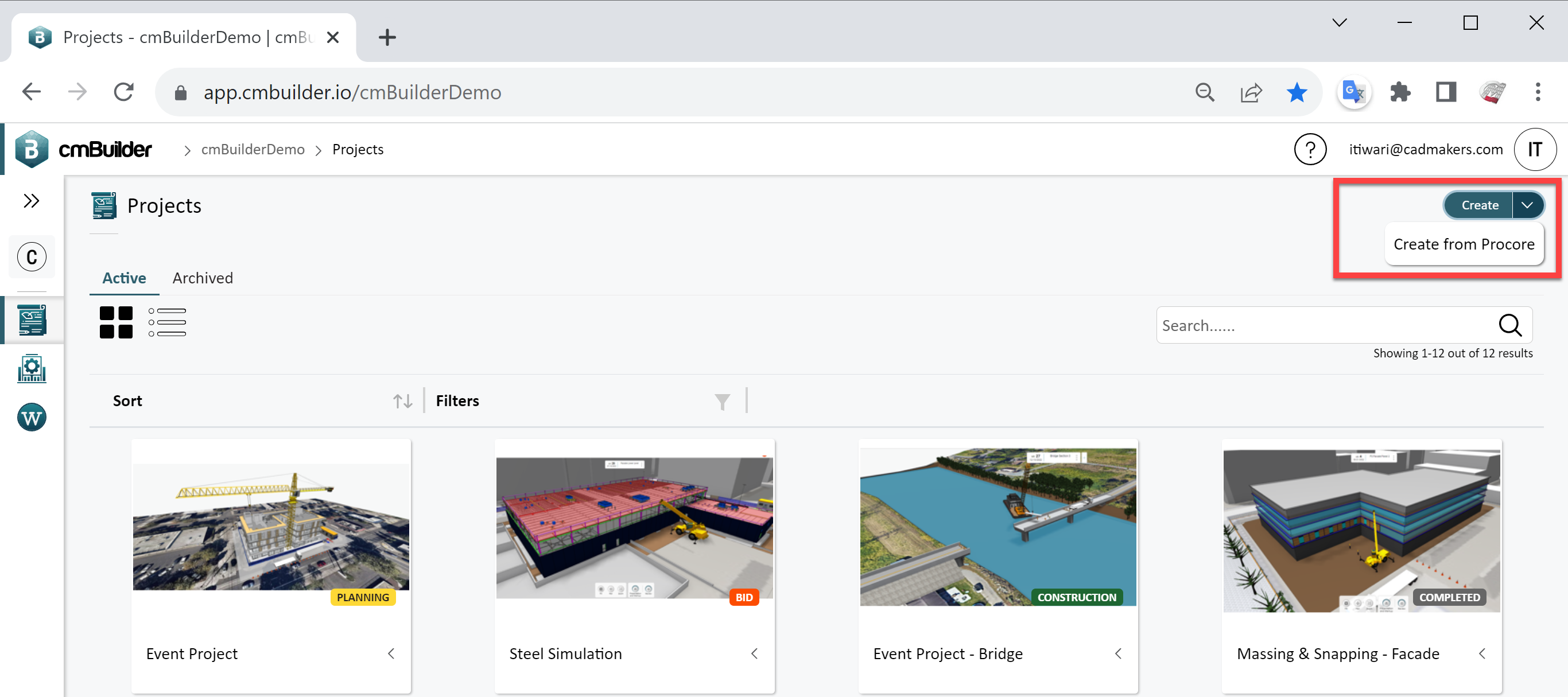This screenshot has width=1568, height=697.
Task: Open the round W sidebar icon
Action: click(x=32, y=417)
